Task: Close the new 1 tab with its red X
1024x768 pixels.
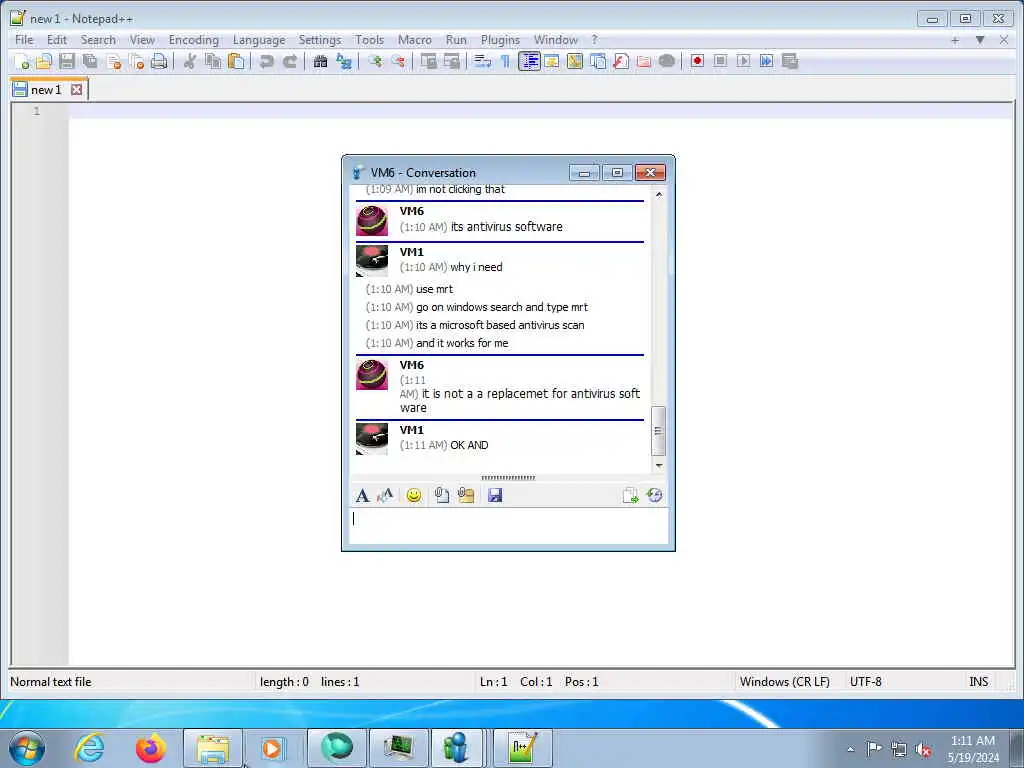Action: click(76, 89)
